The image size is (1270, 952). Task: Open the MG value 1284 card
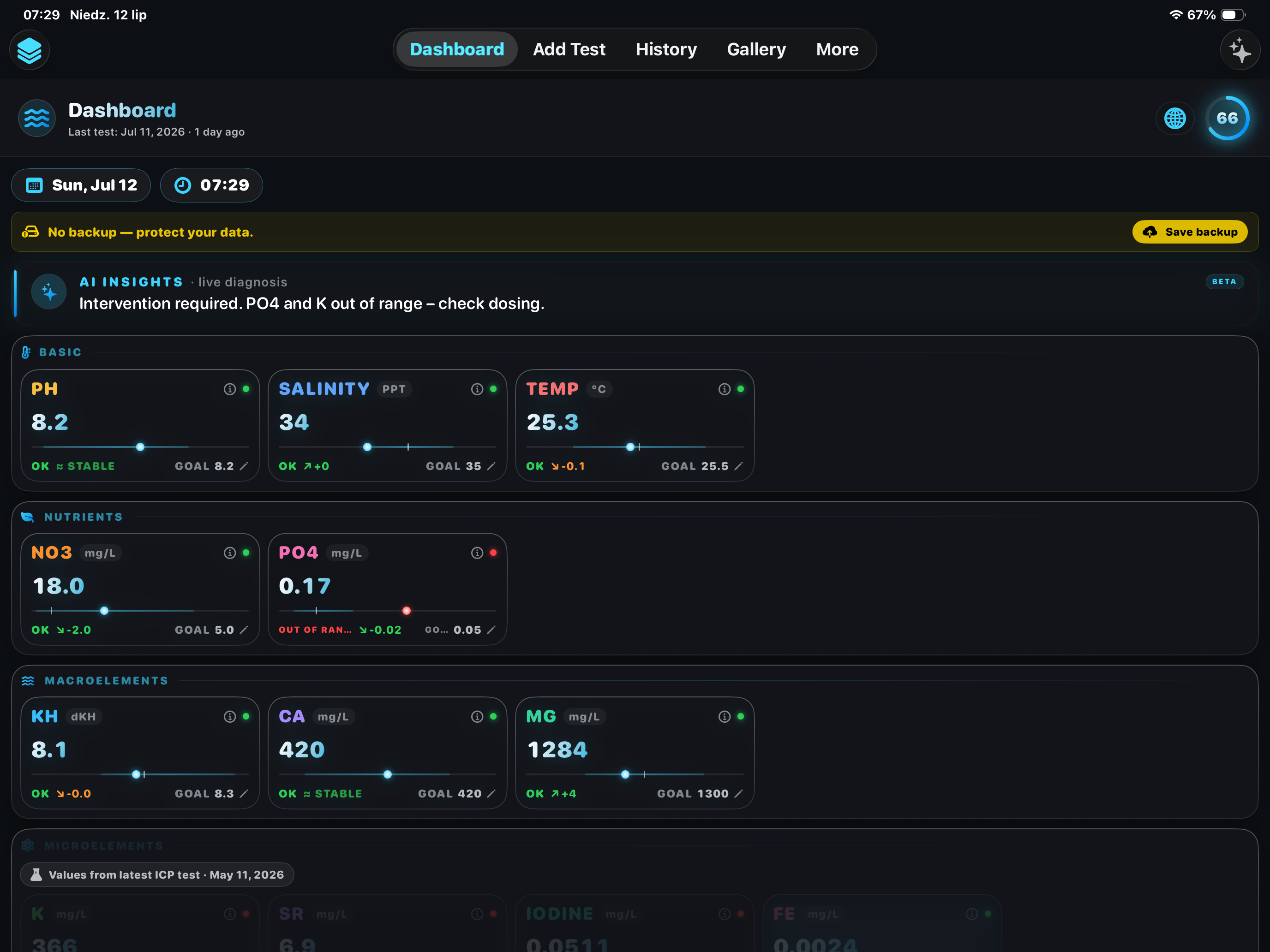635,753
